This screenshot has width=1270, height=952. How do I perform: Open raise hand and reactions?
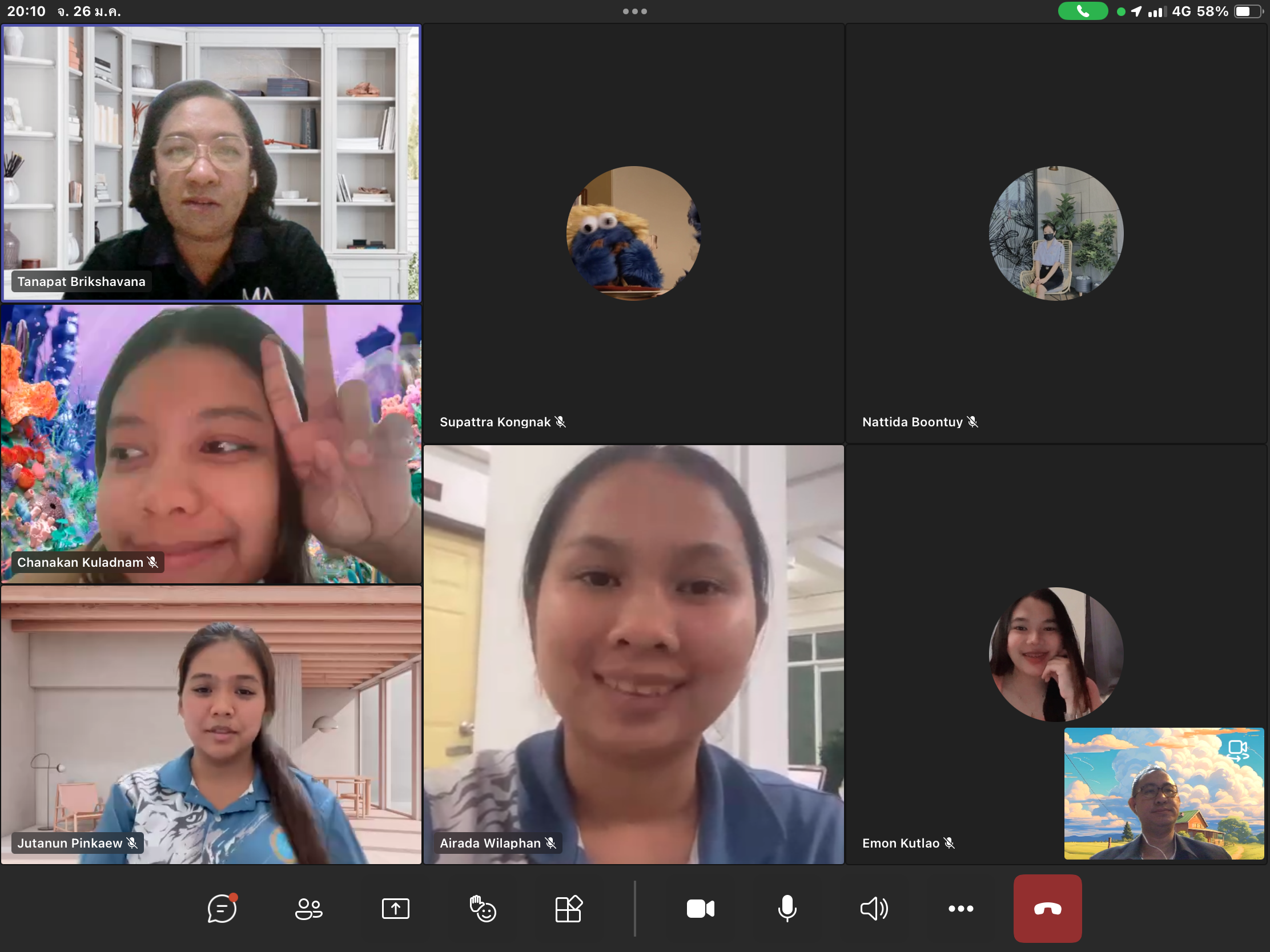483,909
